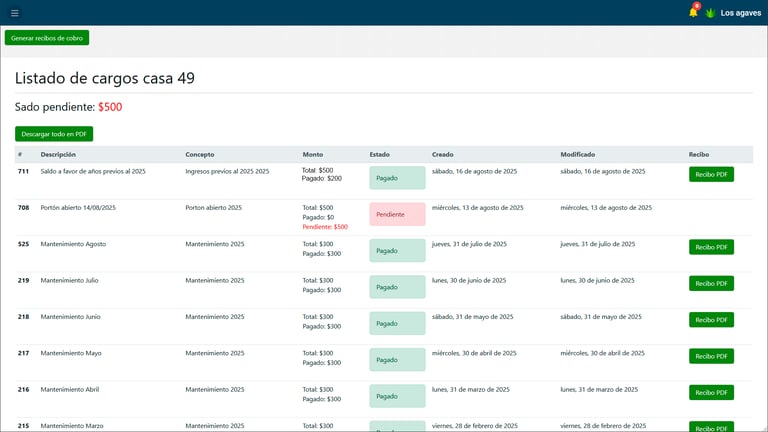Click charge number 708 row
The width and height of the screenshot is (768, 432).
click(384, 217)
